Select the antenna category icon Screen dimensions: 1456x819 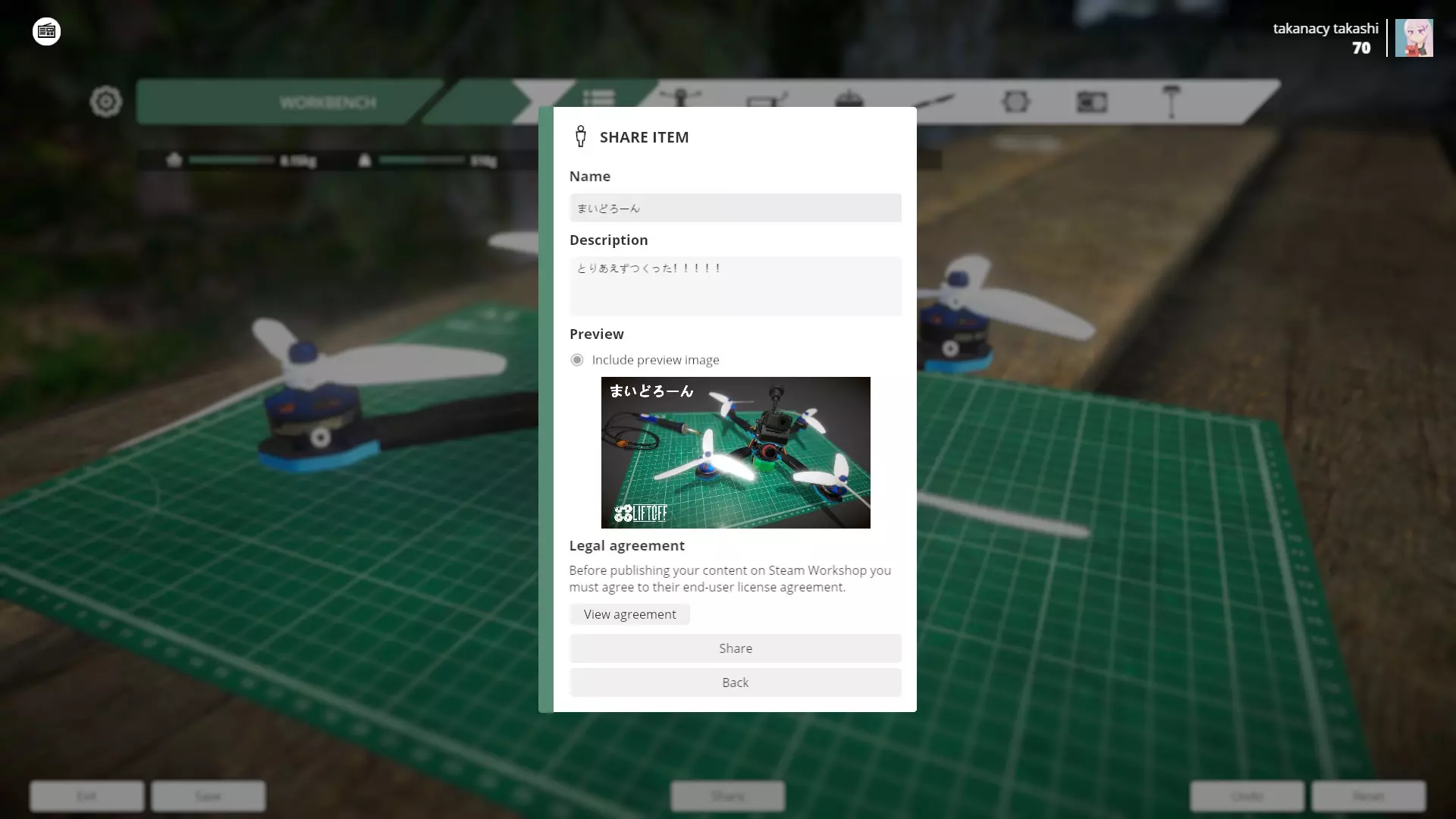coord(1172,102)
